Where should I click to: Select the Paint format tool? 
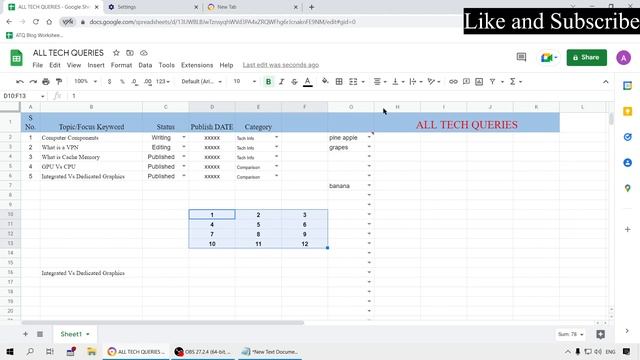click(x=59, y=82)
